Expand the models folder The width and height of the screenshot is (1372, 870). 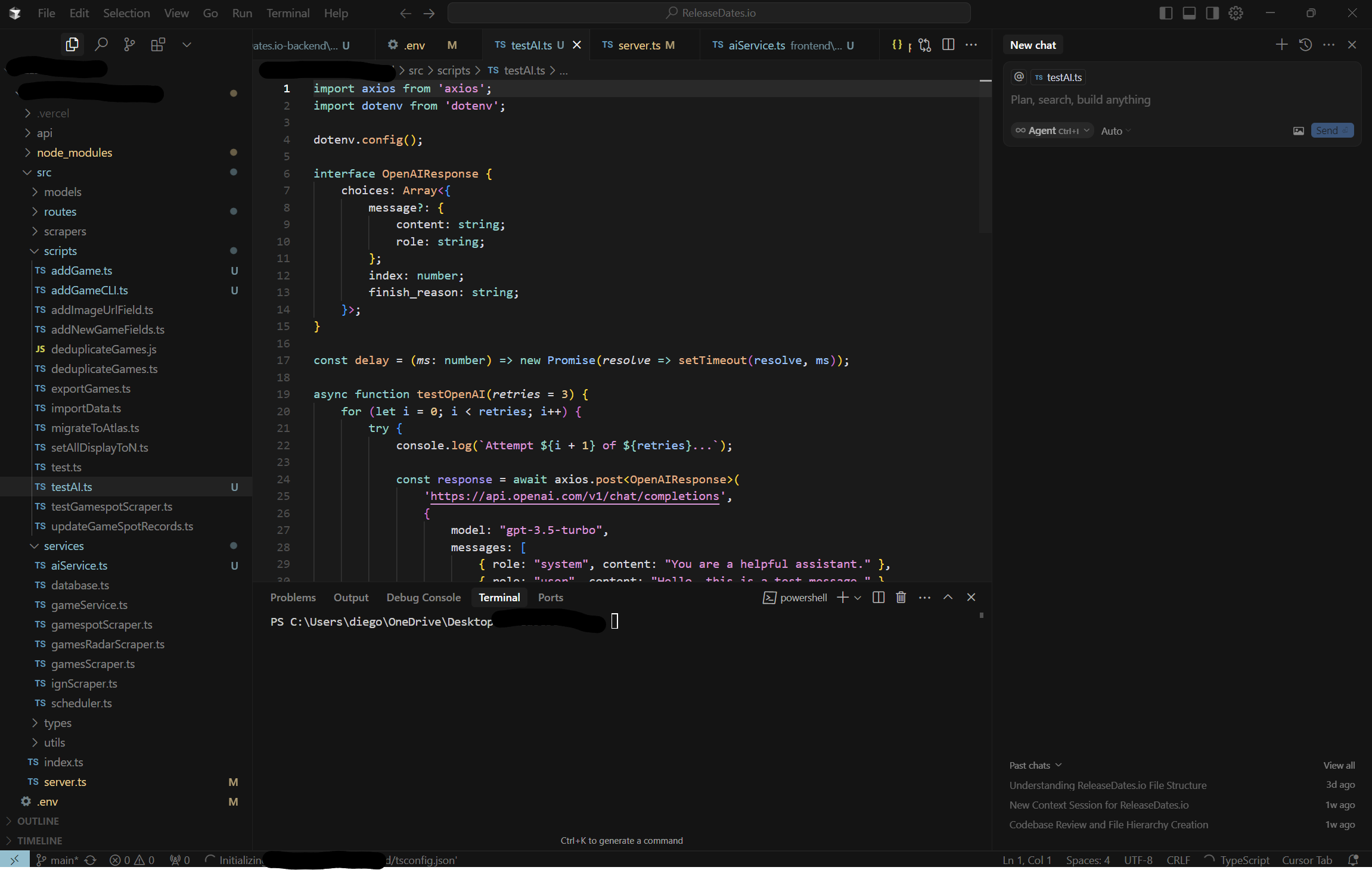63,192
